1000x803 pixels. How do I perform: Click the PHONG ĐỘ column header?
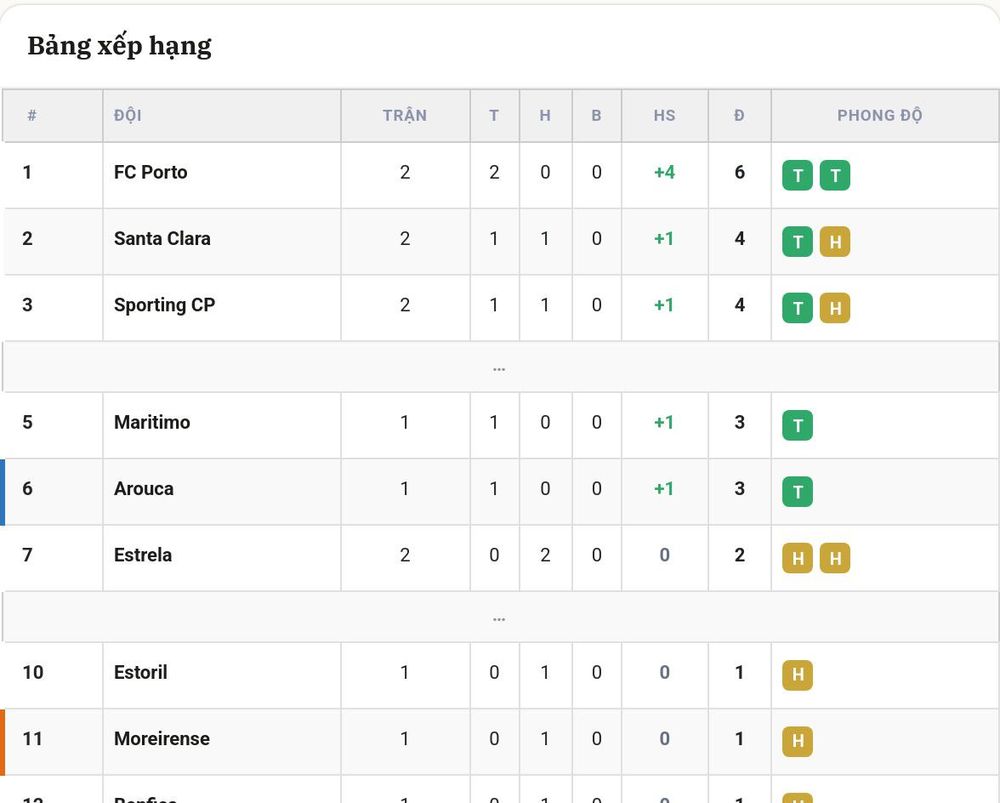879,115
